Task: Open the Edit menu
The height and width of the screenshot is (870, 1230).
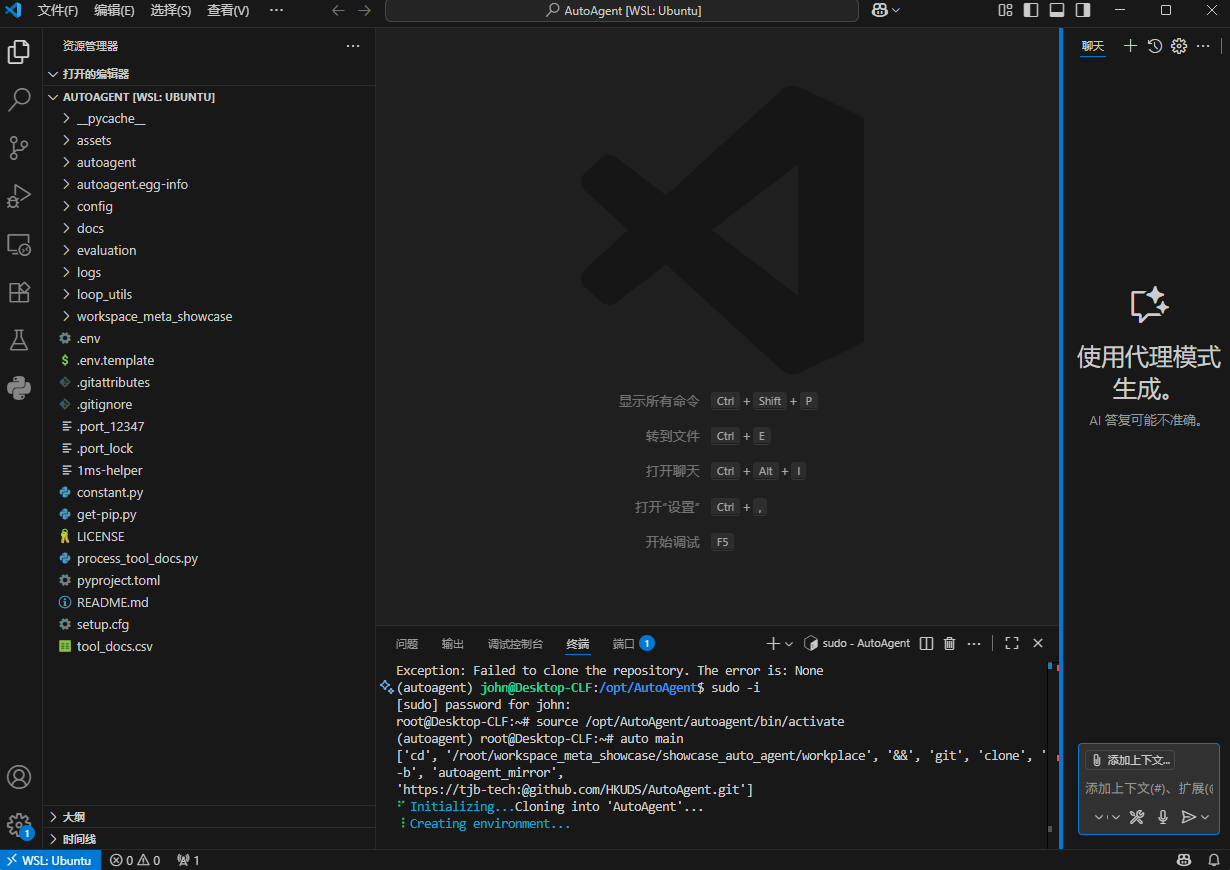Action: click(114, 10)
